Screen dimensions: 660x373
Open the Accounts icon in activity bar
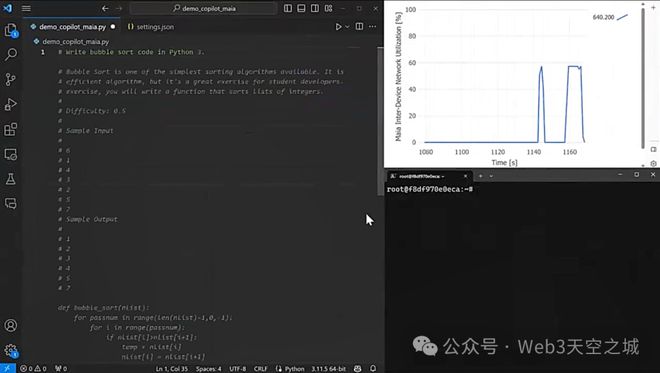pyautogui.click(x=11, y=325)
